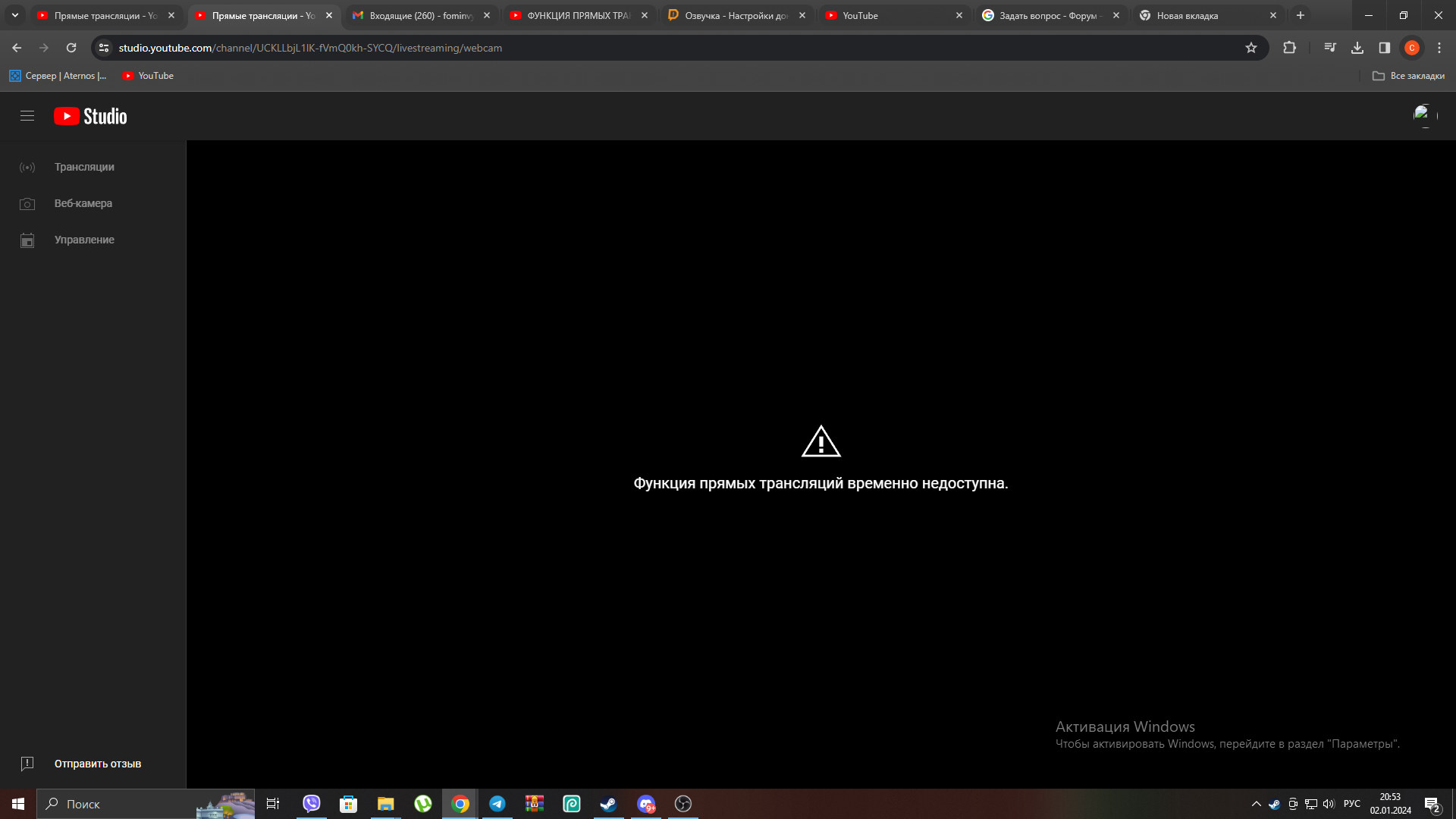Enable live streaming toggle setting
The image size is (1456, 819).
84,166
